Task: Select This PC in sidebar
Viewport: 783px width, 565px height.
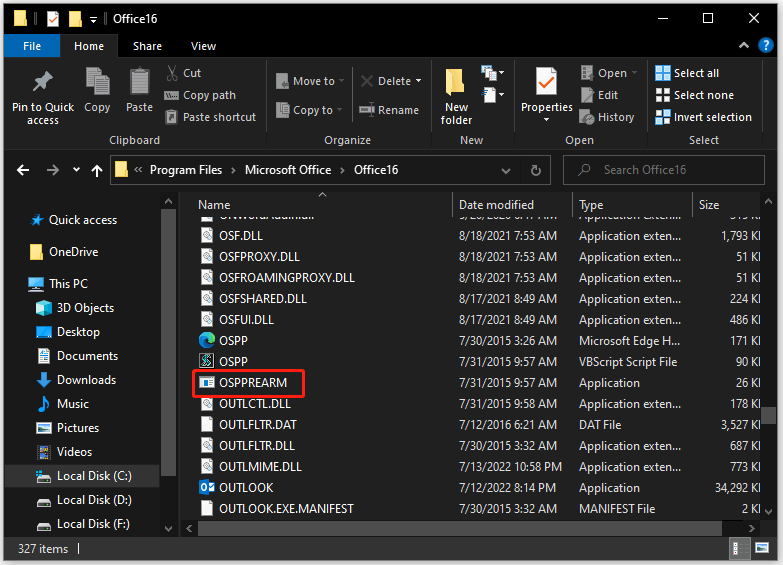Action: [58, 284]
